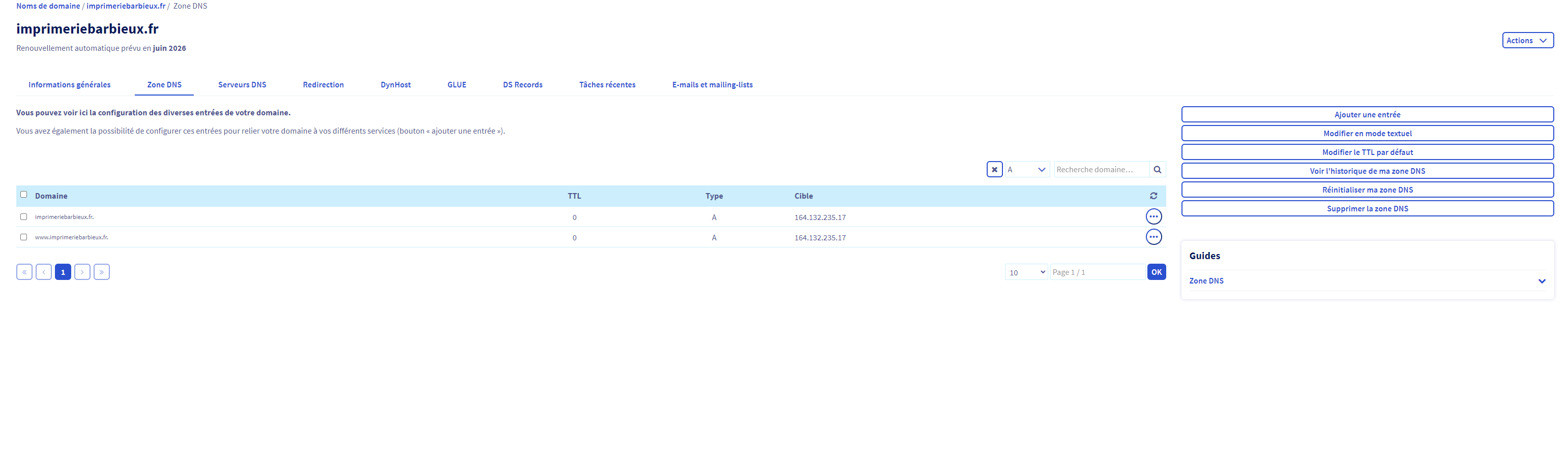Open the Actions dropdown

(x=1527, y=41)
